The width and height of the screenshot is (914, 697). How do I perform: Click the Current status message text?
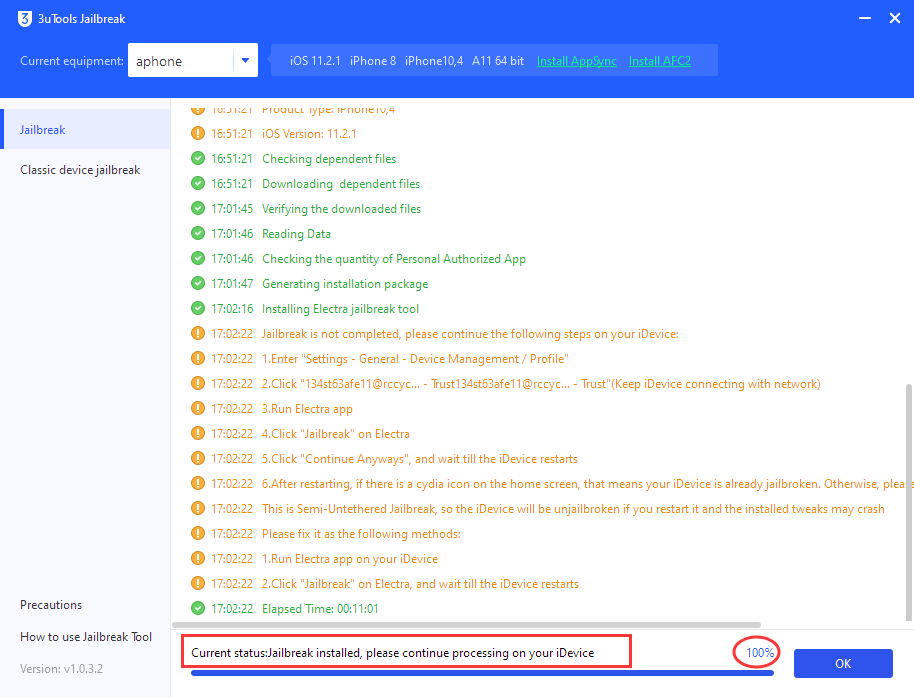point(392,653)
